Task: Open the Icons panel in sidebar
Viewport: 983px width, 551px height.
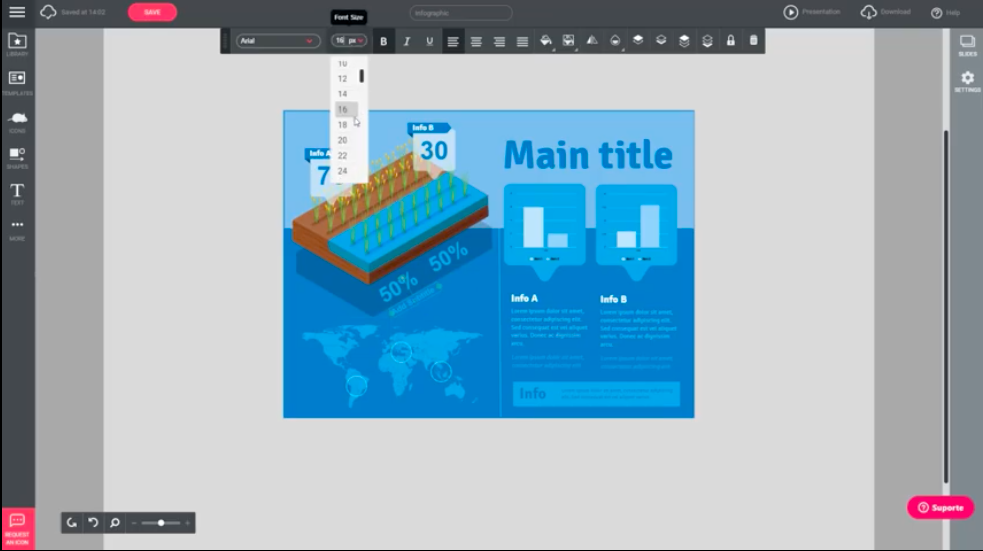Action: 17,119
